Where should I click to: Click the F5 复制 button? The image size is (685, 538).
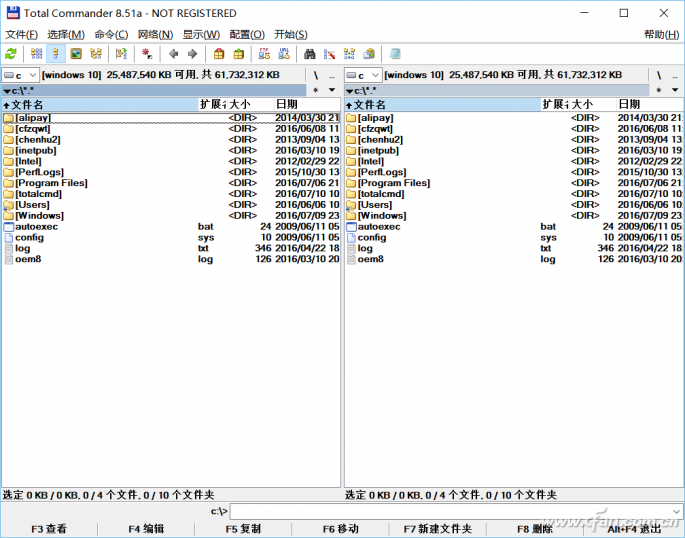[x=243, y=529]
